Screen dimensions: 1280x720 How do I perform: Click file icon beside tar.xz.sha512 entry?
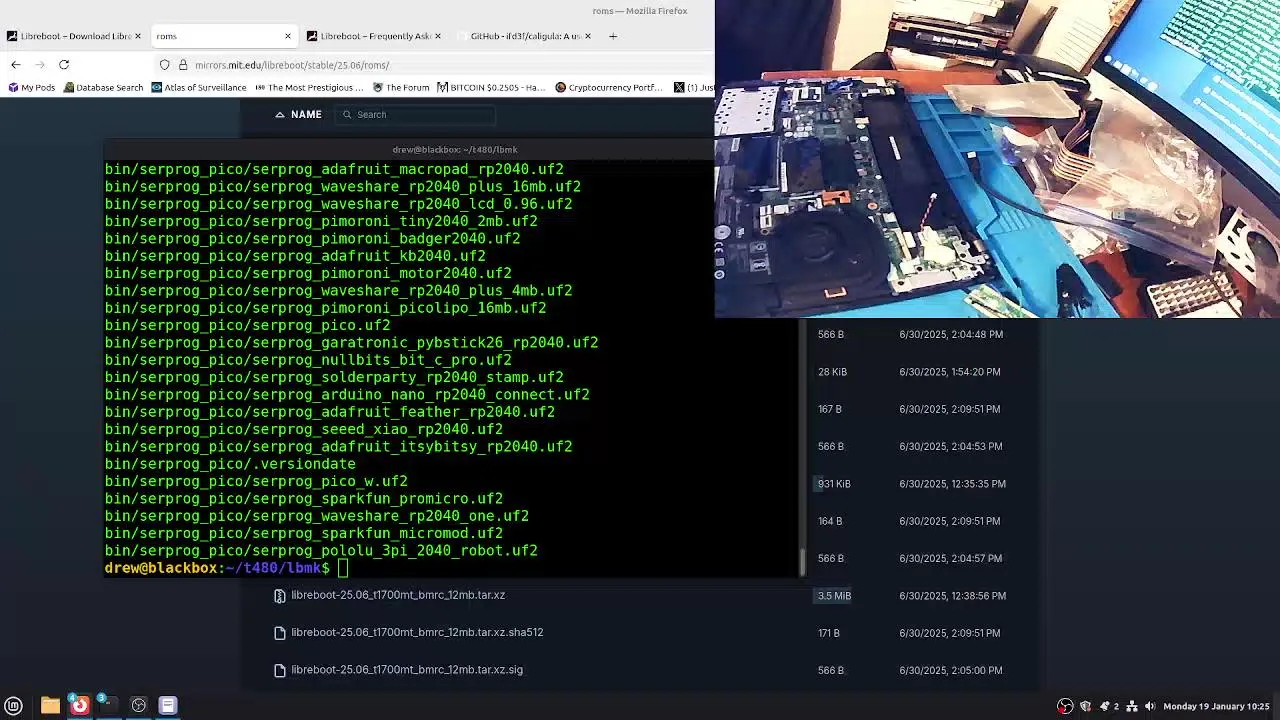point(280,633)
